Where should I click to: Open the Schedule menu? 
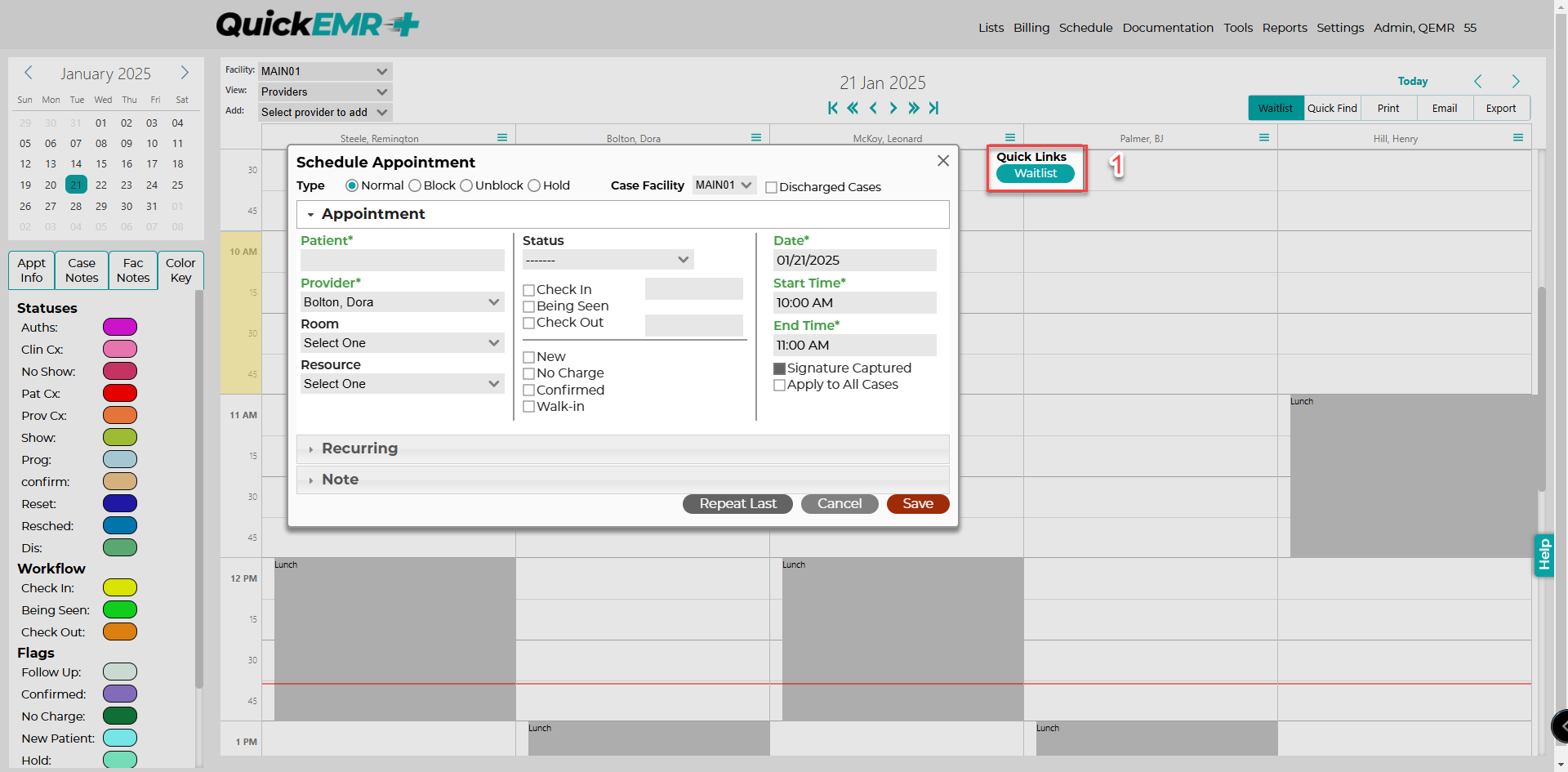tap(1086, 28)
